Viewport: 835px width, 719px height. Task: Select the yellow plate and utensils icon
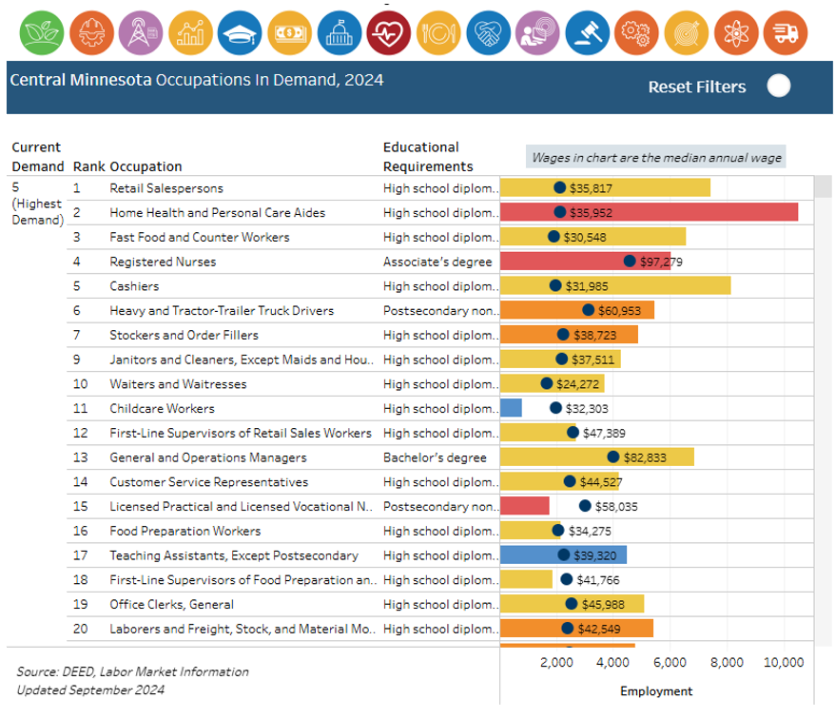[x=438, y=33]
